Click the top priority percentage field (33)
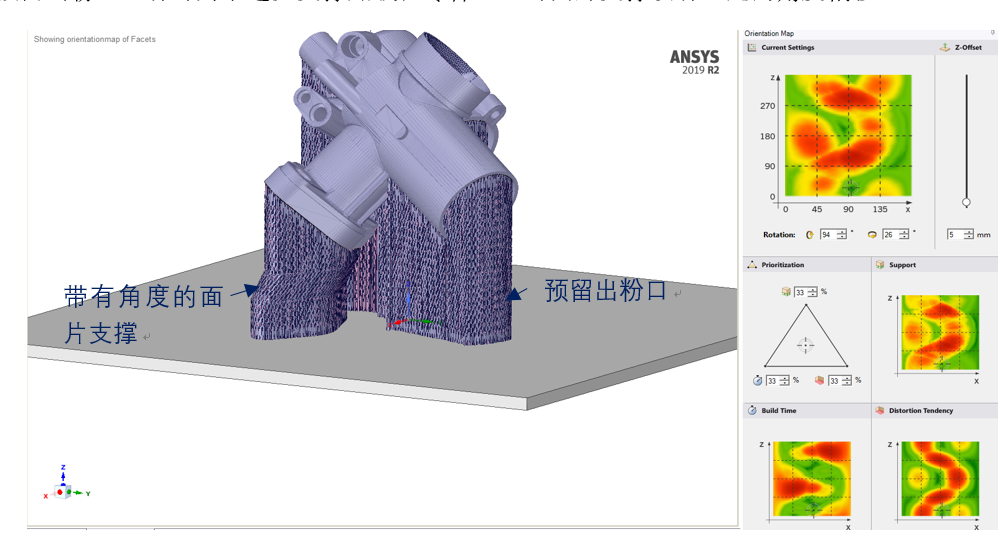 pyautogui.click(x=799, y=292)
